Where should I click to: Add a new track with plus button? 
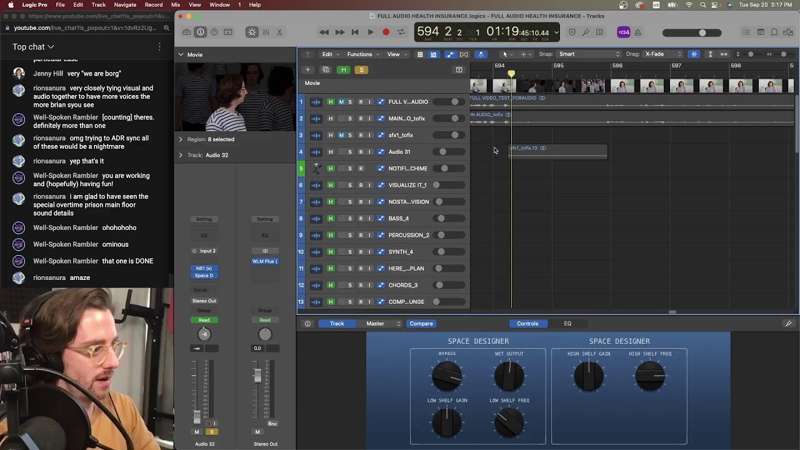308,70
